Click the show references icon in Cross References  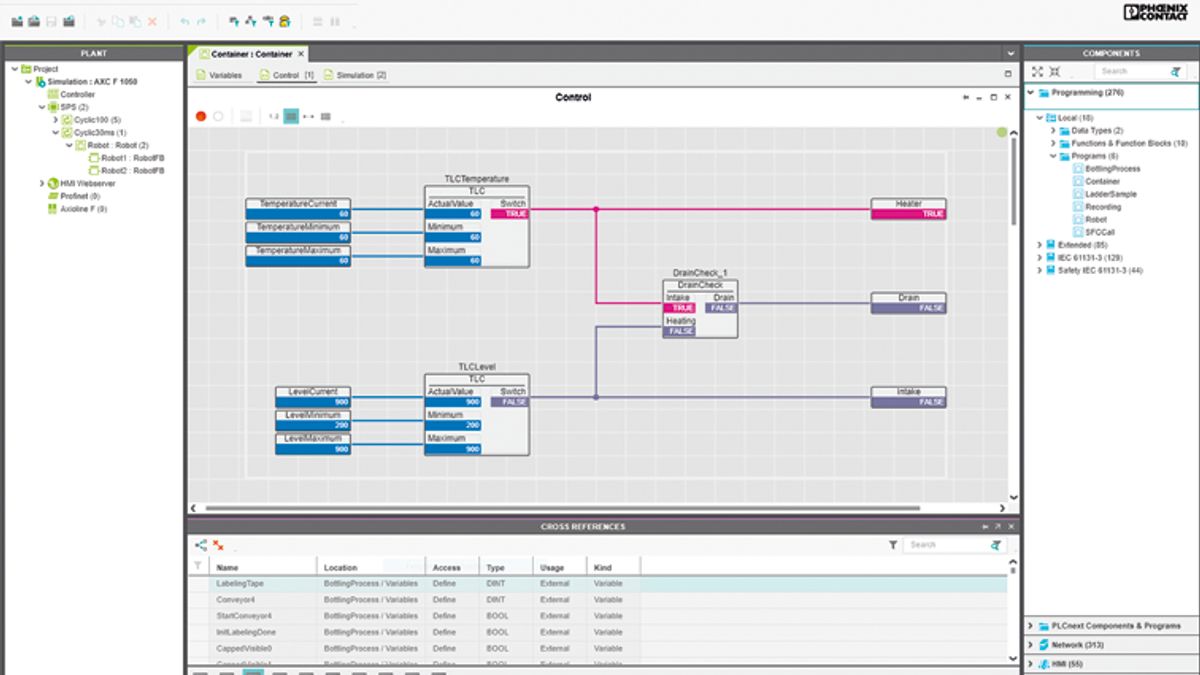(201, 545)
